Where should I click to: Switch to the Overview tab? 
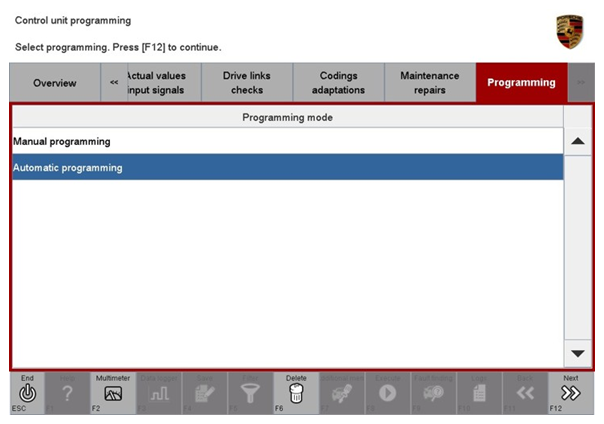tap(54, 83)
